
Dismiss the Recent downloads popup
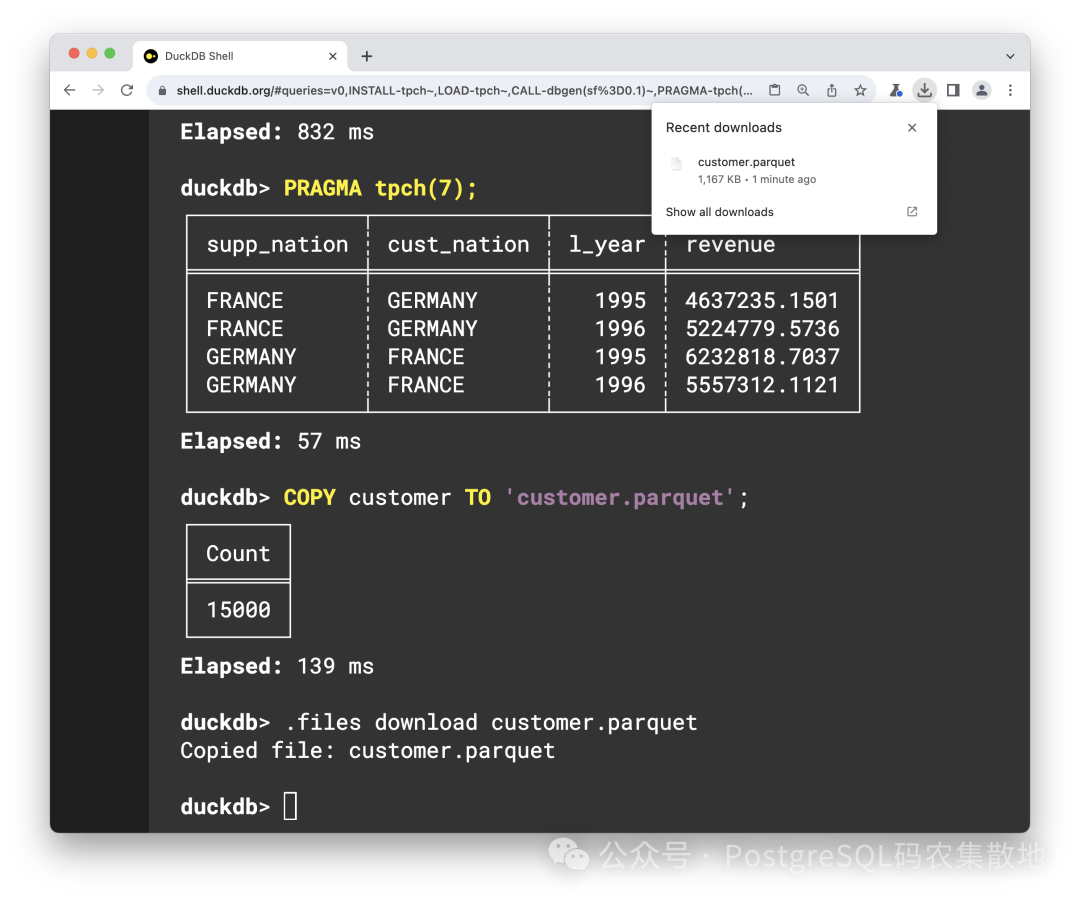[911, 127]
